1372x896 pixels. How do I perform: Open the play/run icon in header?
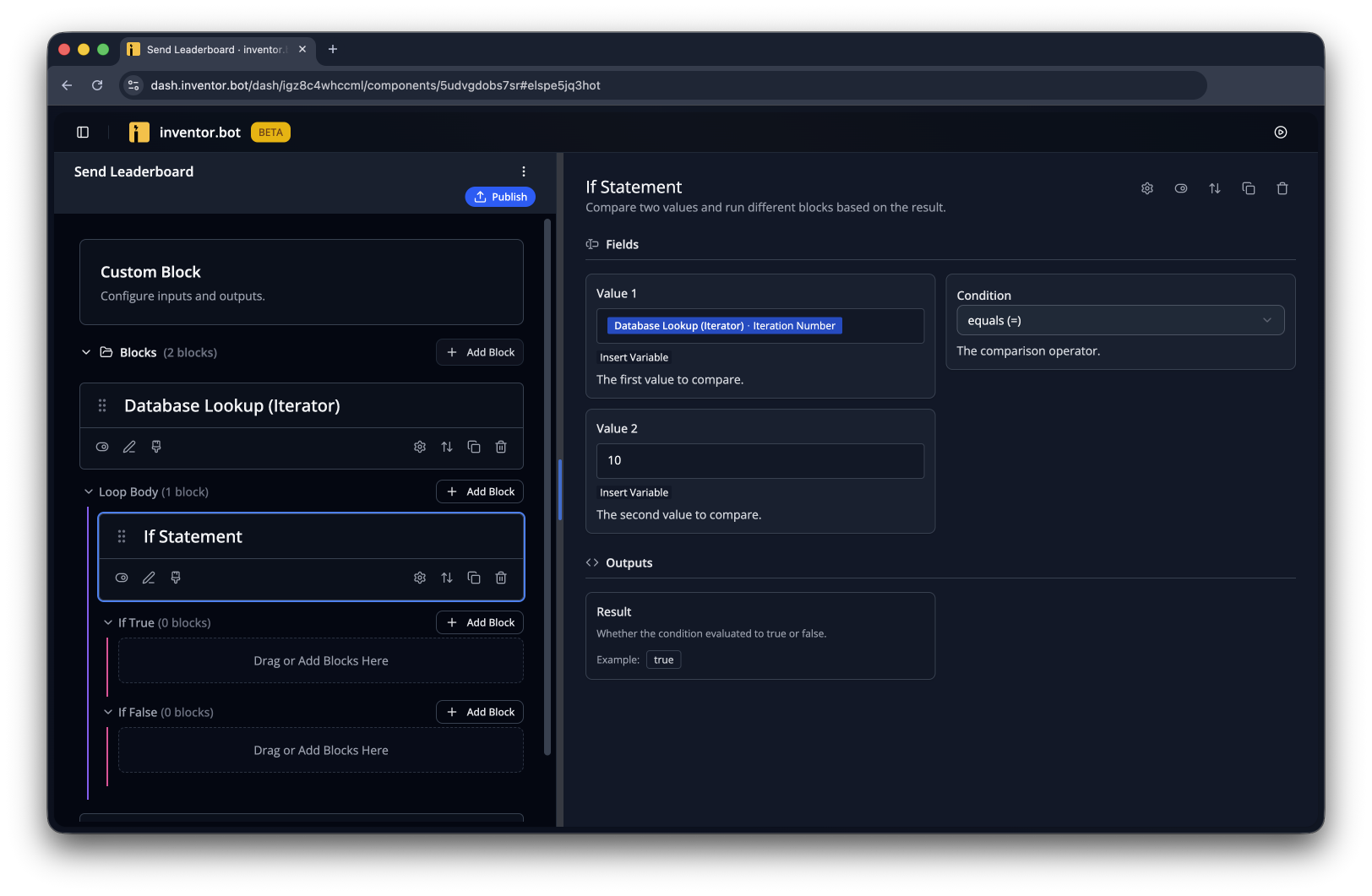[x=1281, y=132]
